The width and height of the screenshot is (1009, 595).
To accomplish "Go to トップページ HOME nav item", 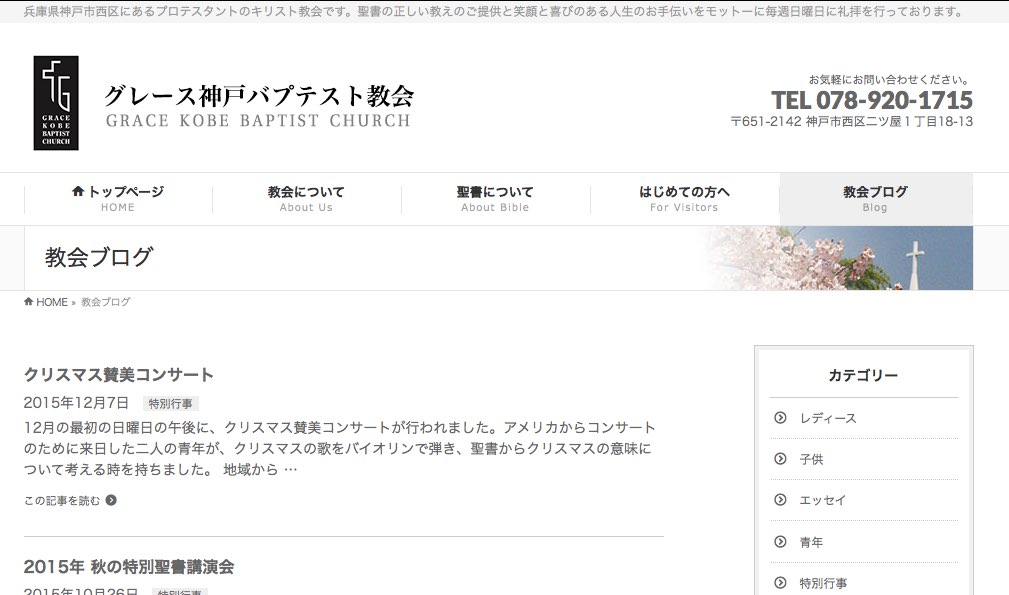I will [118, 199].
